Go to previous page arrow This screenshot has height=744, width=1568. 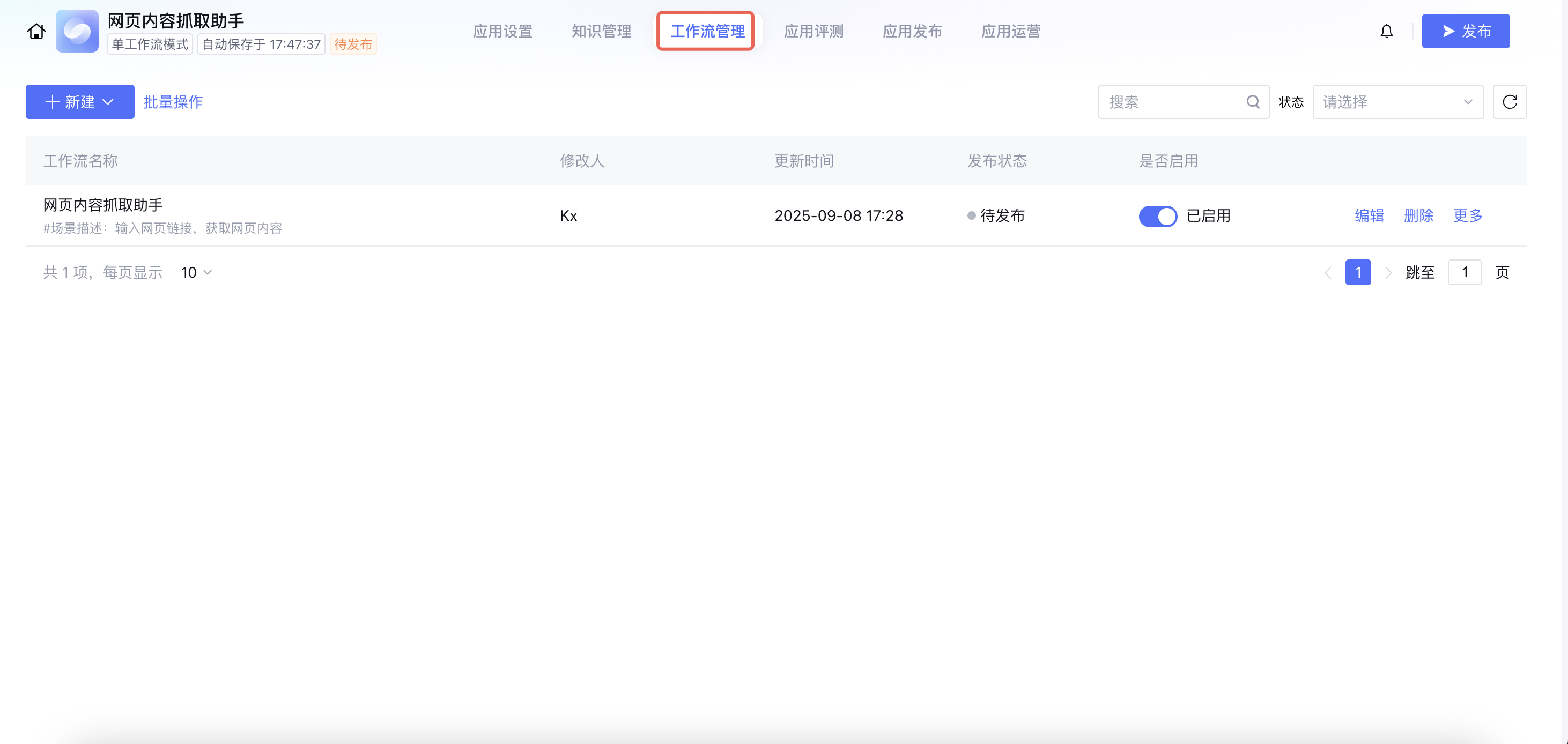(1328, 272)
